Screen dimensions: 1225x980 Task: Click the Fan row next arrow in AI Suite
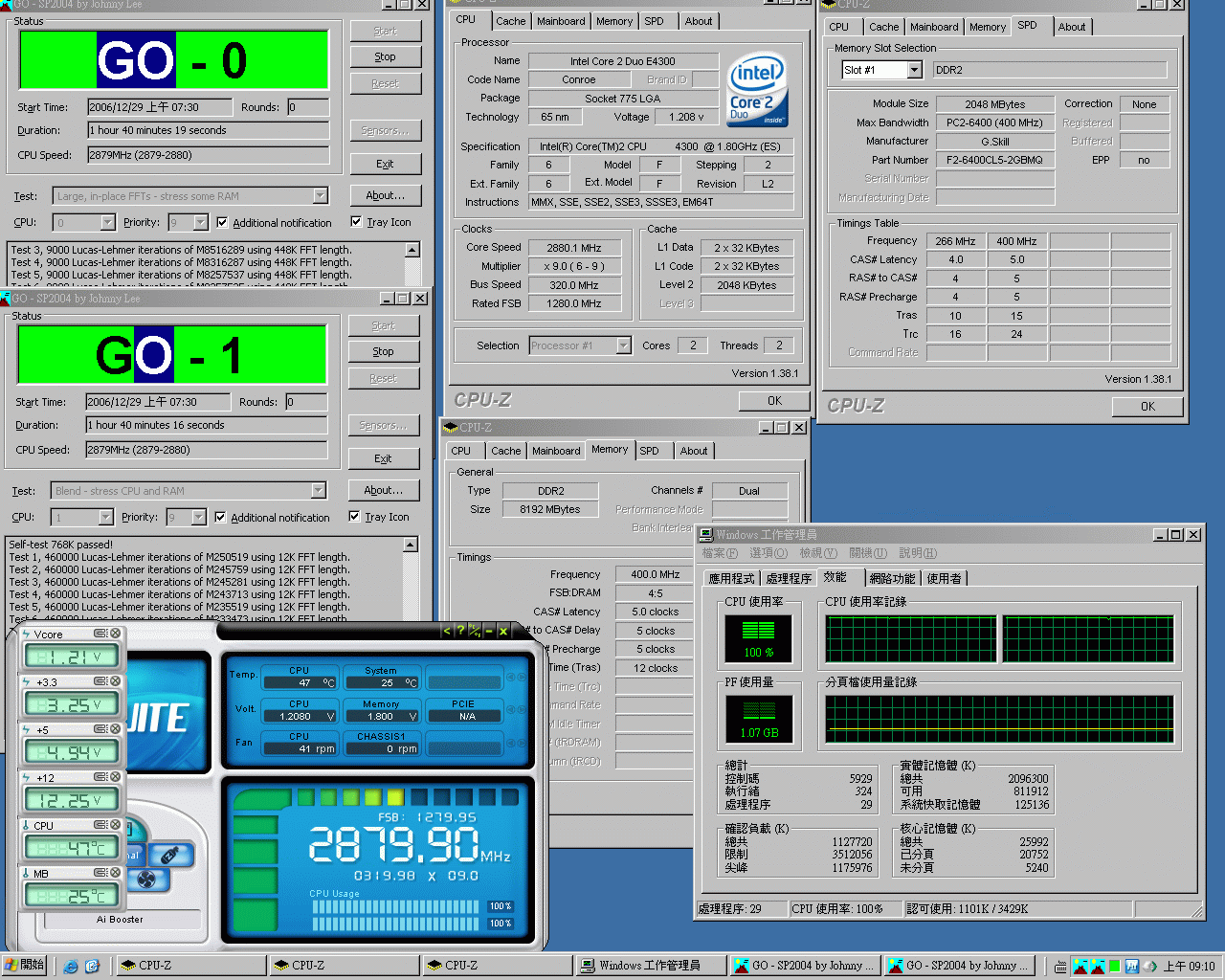click(523, 743)
